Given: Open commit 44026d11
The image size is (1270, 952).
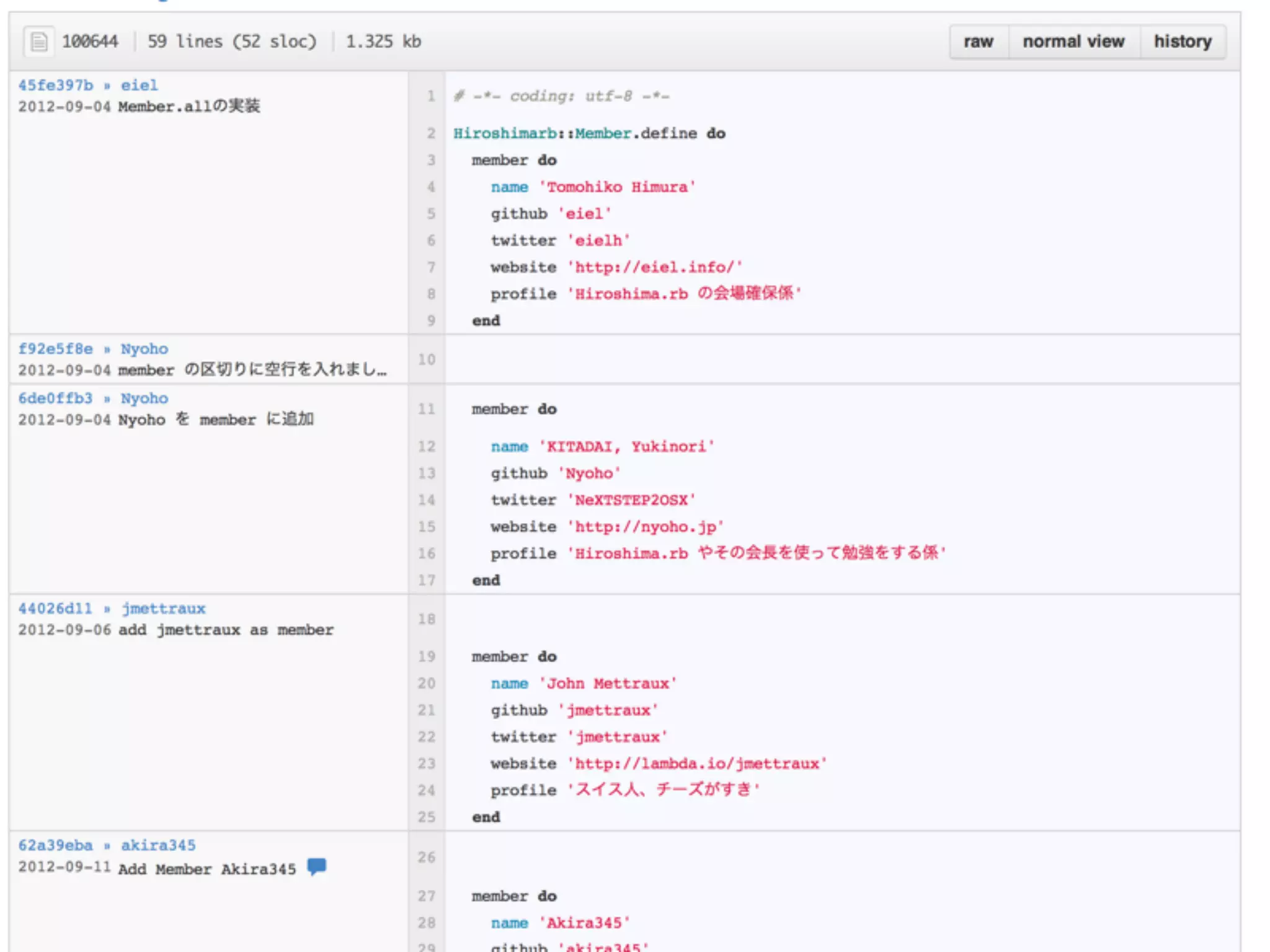Looking at the screenshot, I should [x=55, y=609].
